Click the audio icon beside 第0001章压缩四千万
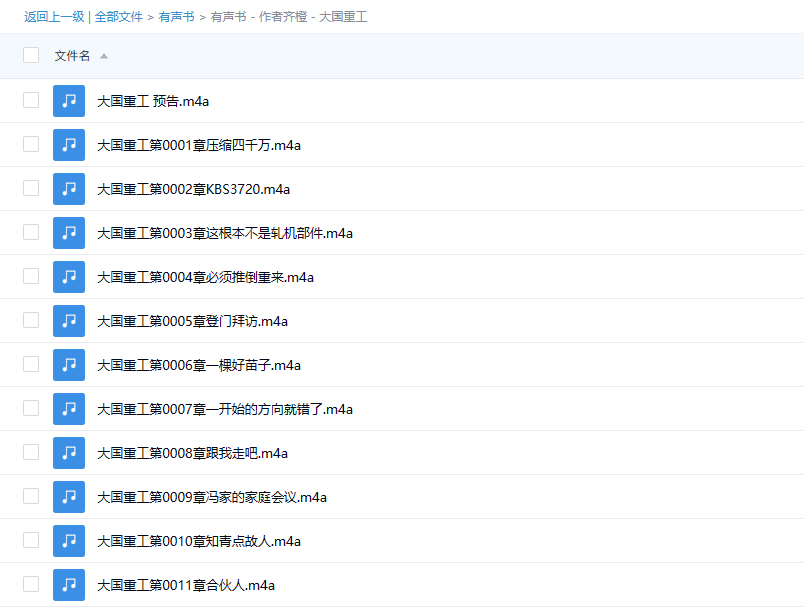This screenshot has width=804, height=608. [69, 145]
